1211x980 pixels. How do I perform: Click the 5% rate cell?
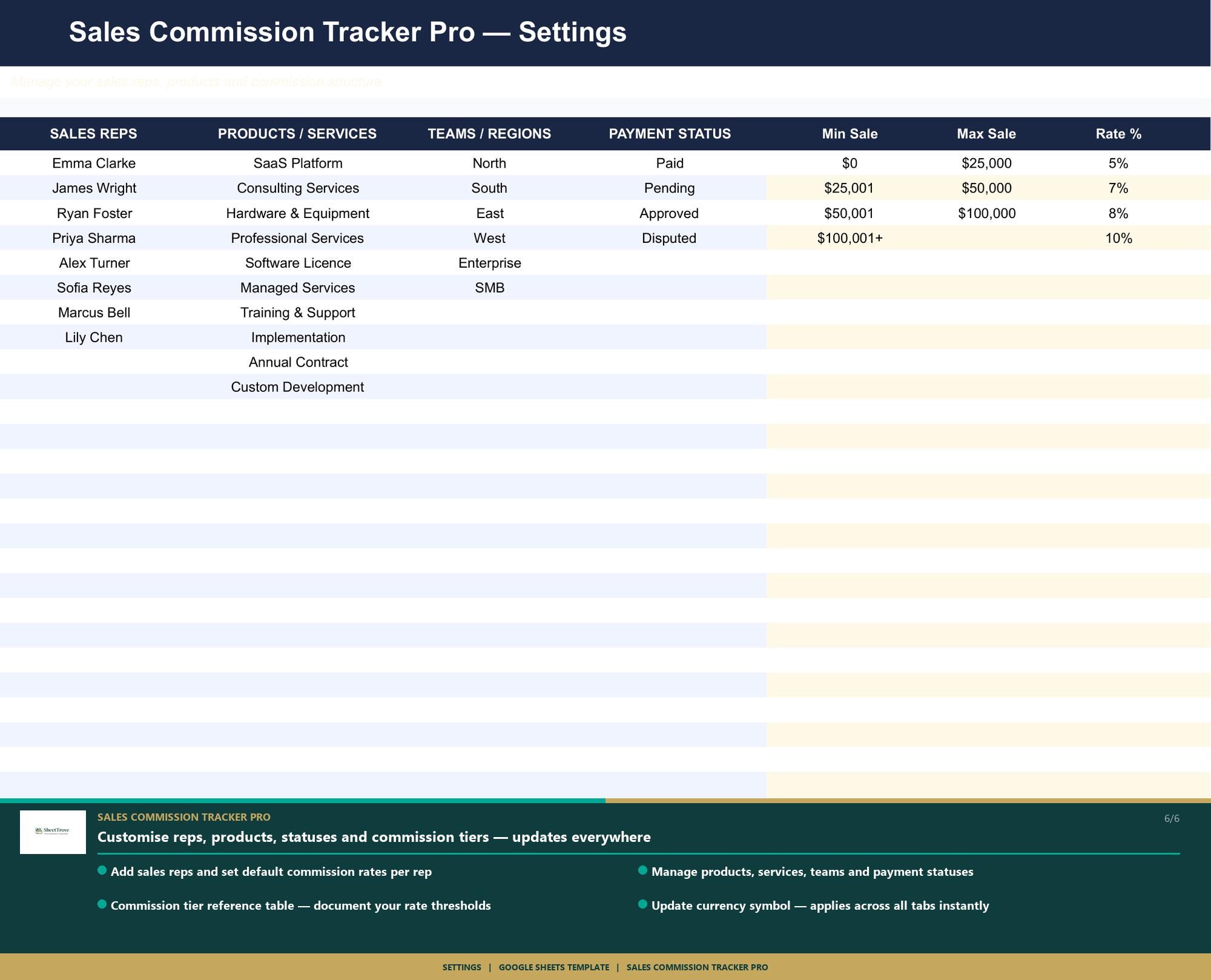[1118, 164]
